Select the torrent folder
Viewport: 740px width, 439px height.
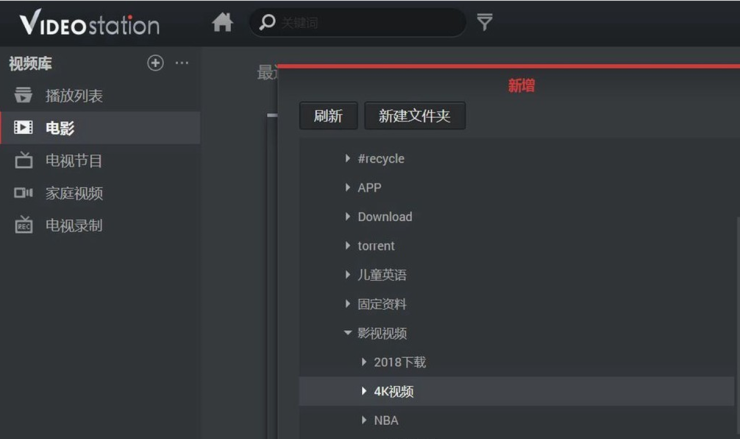point(376,246)
